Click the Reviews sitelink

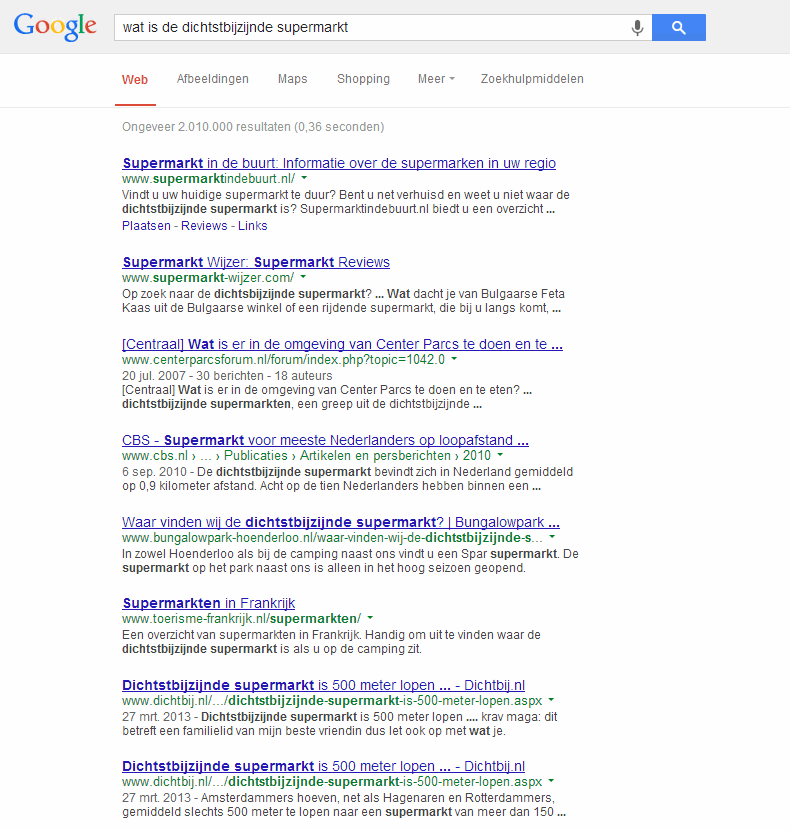pos(204,226)
